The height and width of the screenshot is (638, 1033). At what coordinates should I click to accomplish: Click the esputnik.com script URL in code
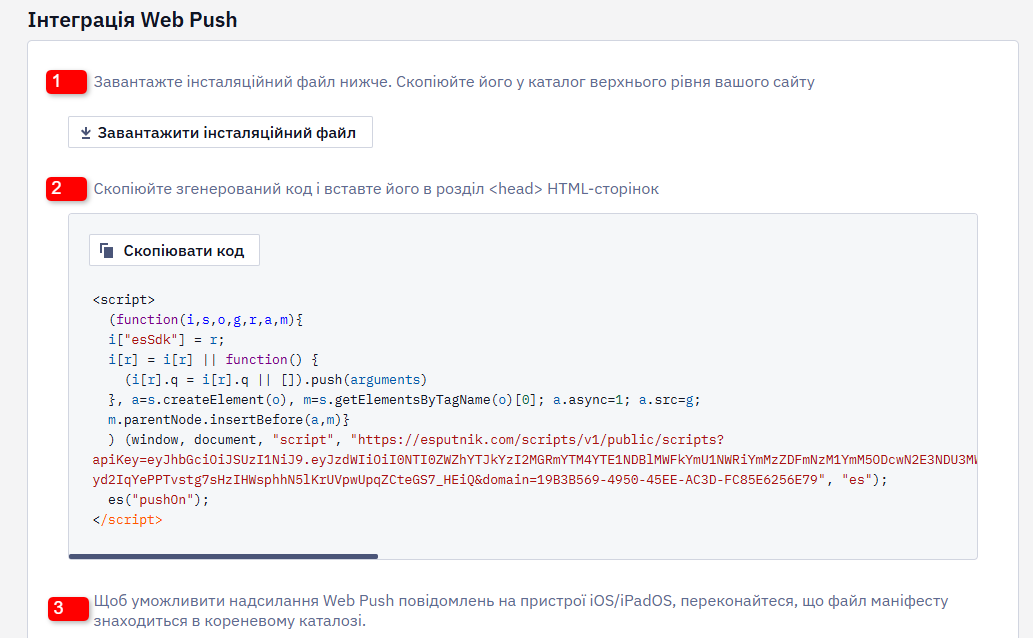pos(541,440)
